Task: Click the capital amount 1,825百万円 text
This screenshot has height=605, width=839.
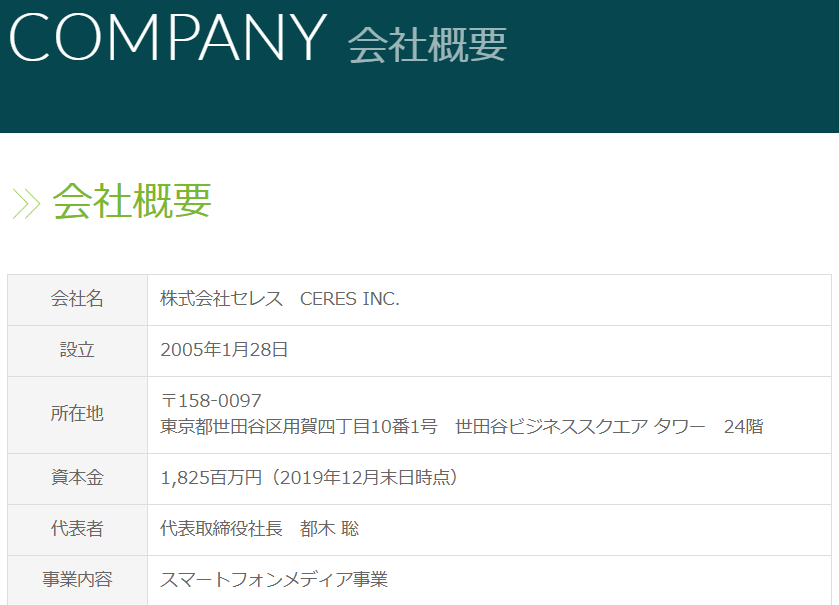Action: [211, 477]
